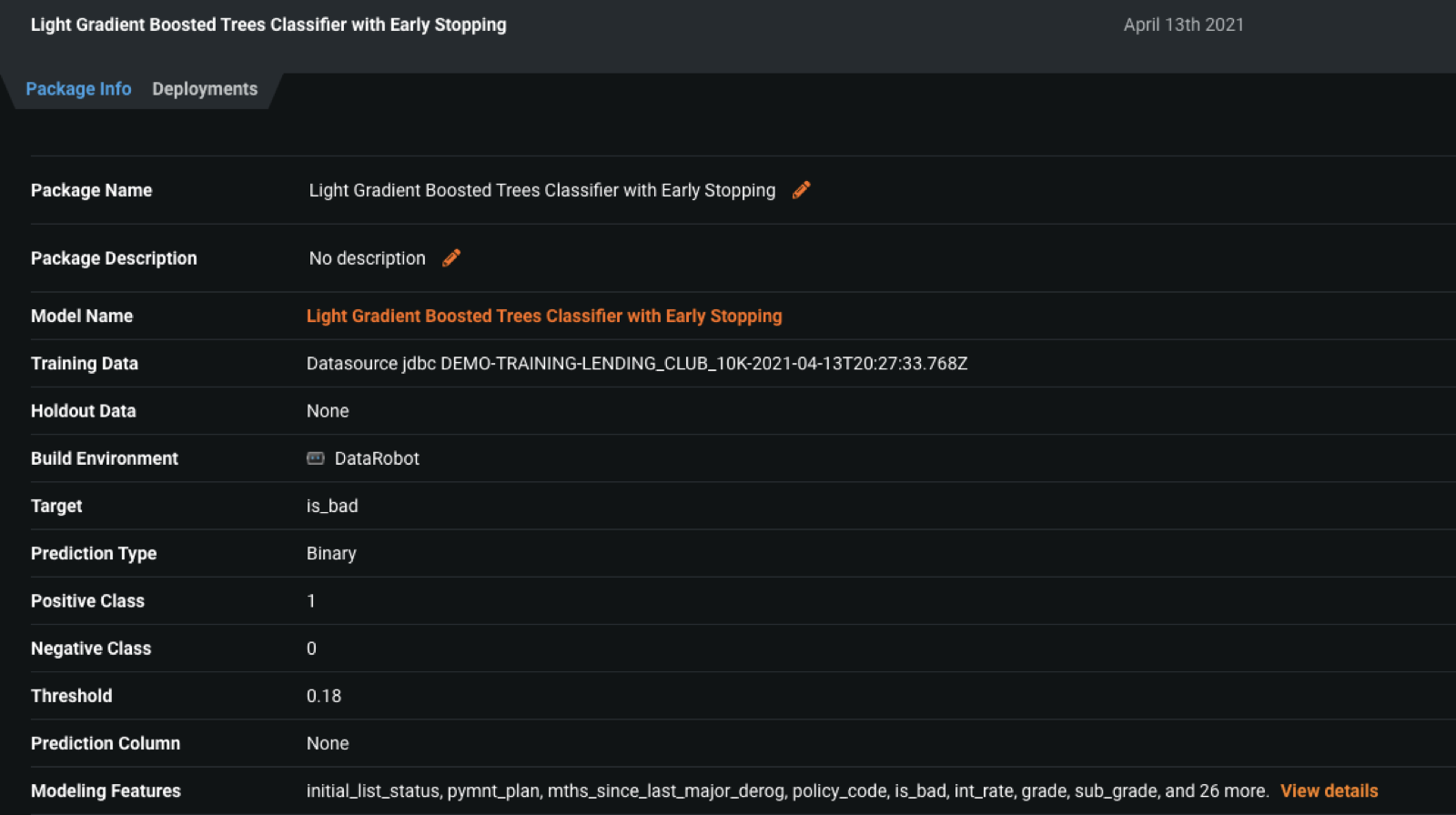1456x815 pixels.
Task: Select the Training Data datasource text
Action: [x=636, y=364]
